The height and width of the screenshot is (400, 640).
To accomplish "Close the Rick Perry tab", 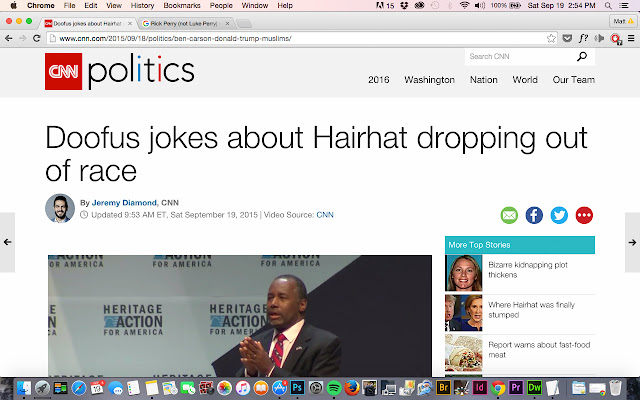I will (x=227, y=24).
